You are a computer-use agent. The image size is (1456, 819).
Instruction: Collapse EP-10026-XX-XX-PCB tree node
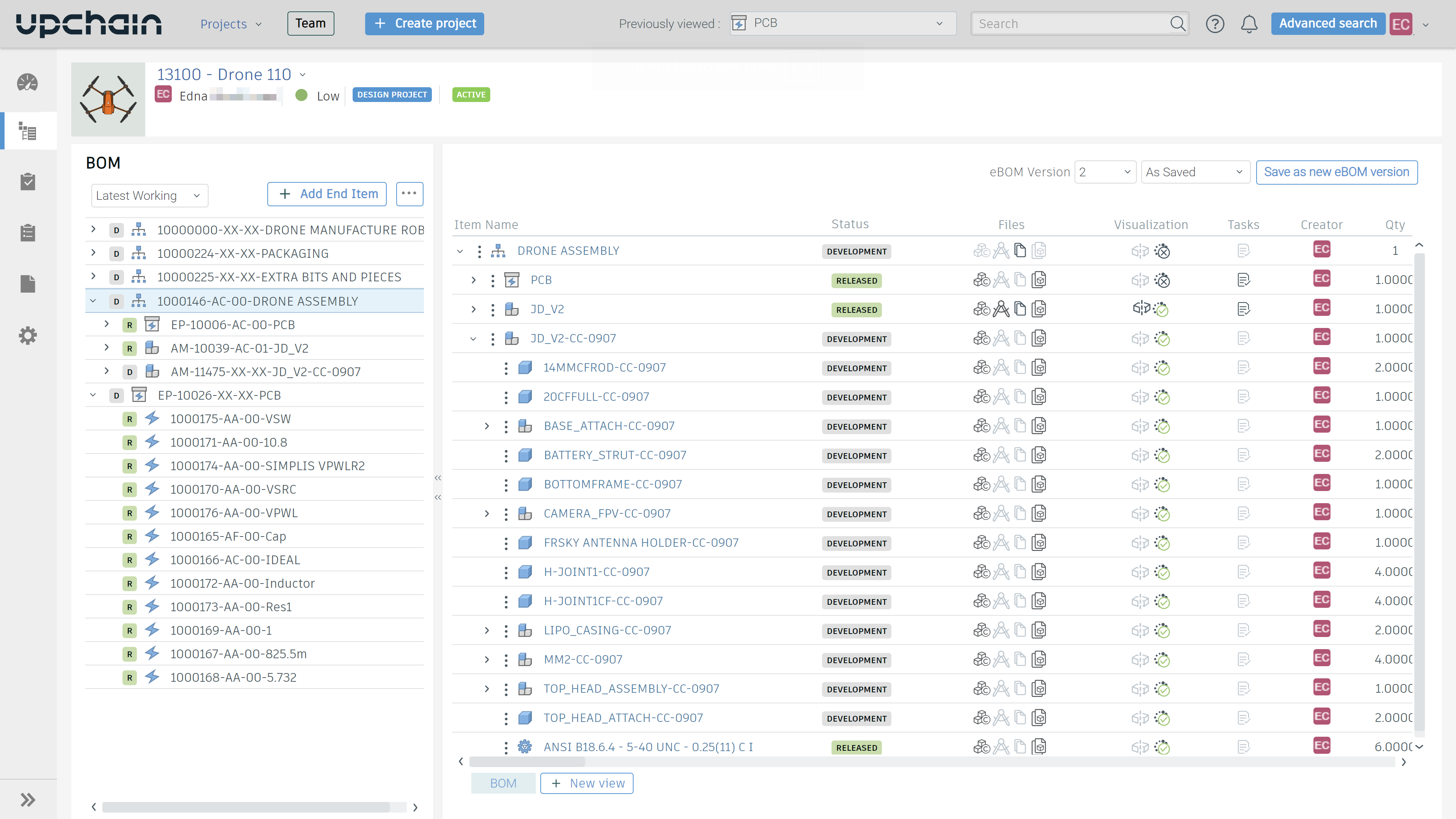pos(93,395)
